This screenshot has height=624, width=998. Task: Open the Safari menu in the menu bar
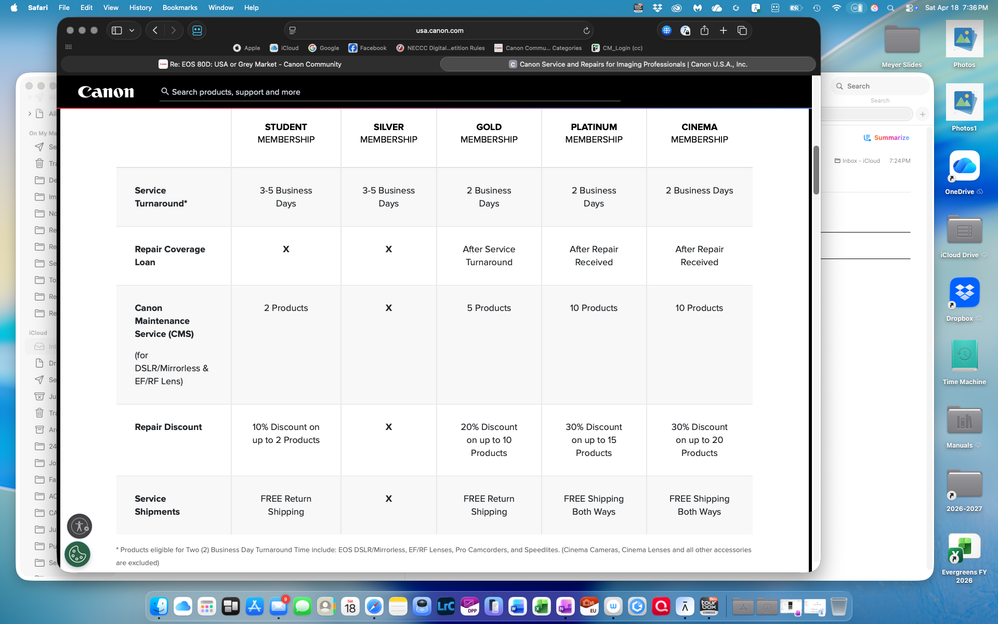point(38,8)
